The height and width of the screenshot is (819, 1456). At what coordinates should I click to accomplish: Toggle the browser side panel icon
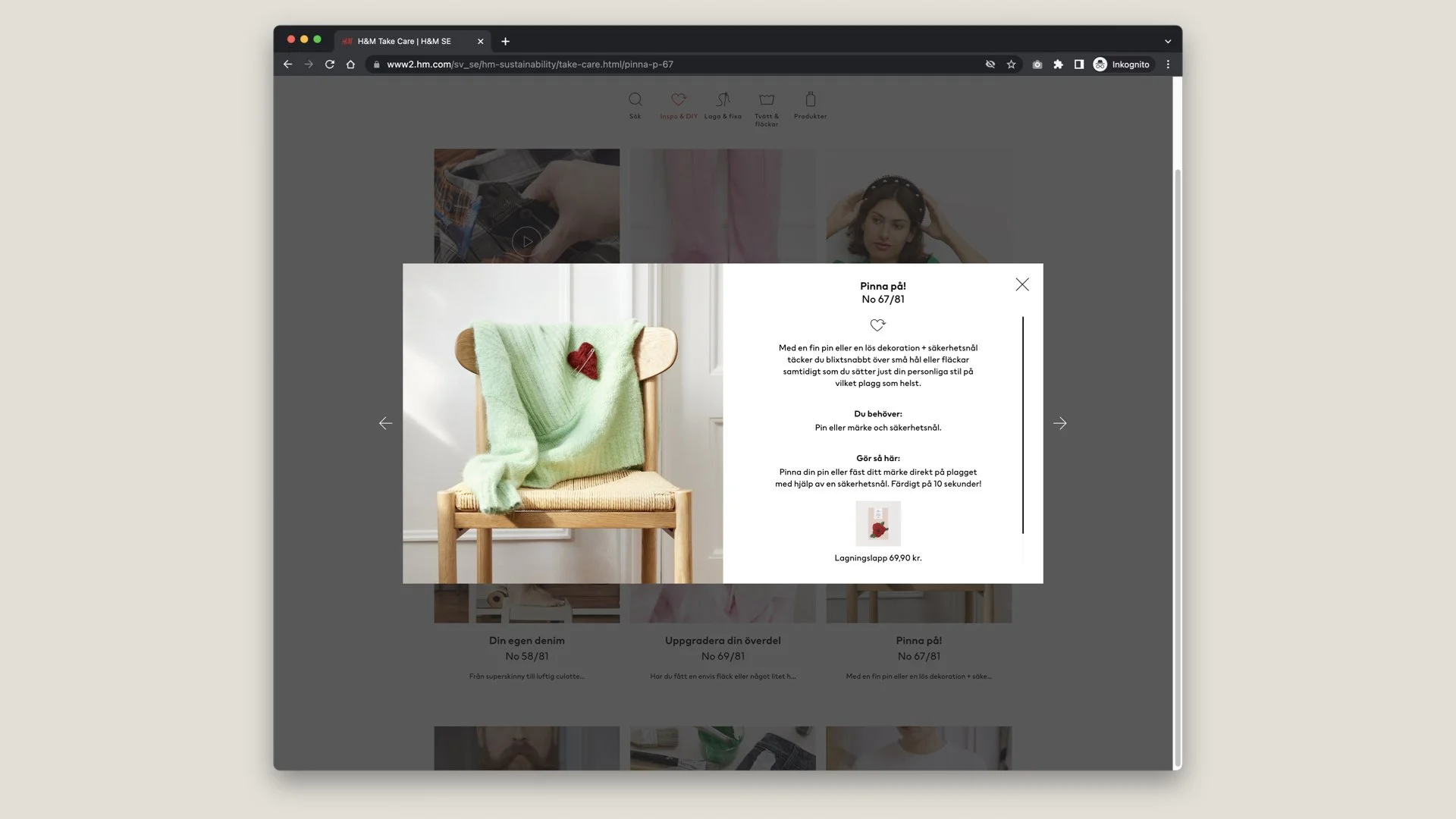click(1078, 64)
